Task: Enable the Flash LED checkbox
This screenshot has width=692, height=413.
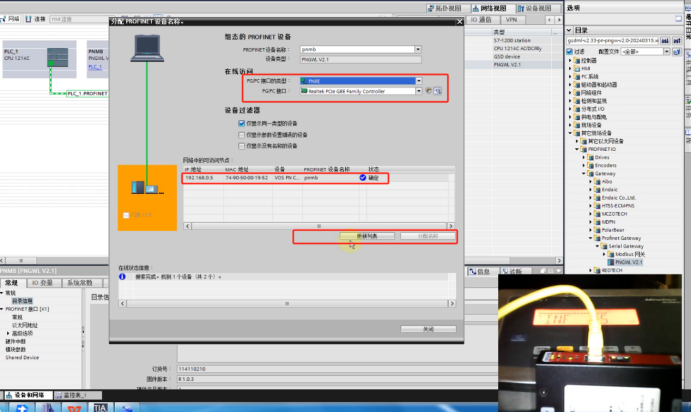Action: (x=126, y=215)
